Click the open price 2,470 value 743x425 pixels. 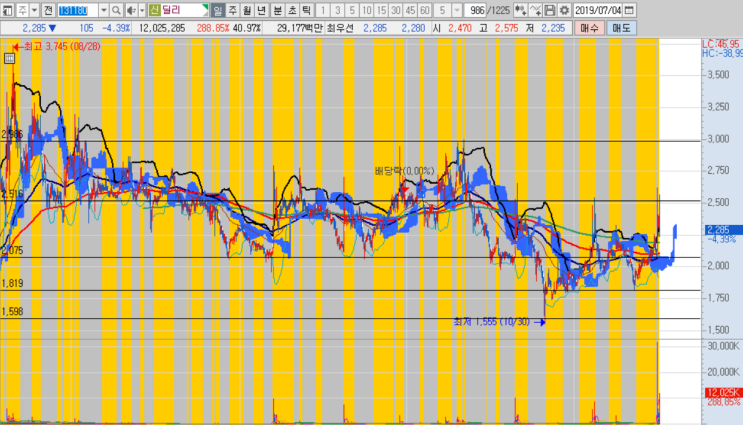point(460,28)
